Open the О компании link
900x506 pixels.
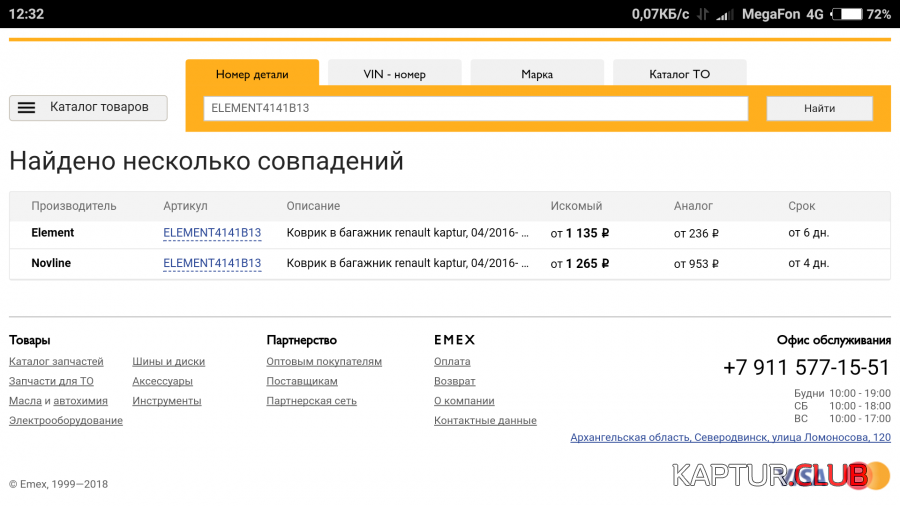coord(464,400)
